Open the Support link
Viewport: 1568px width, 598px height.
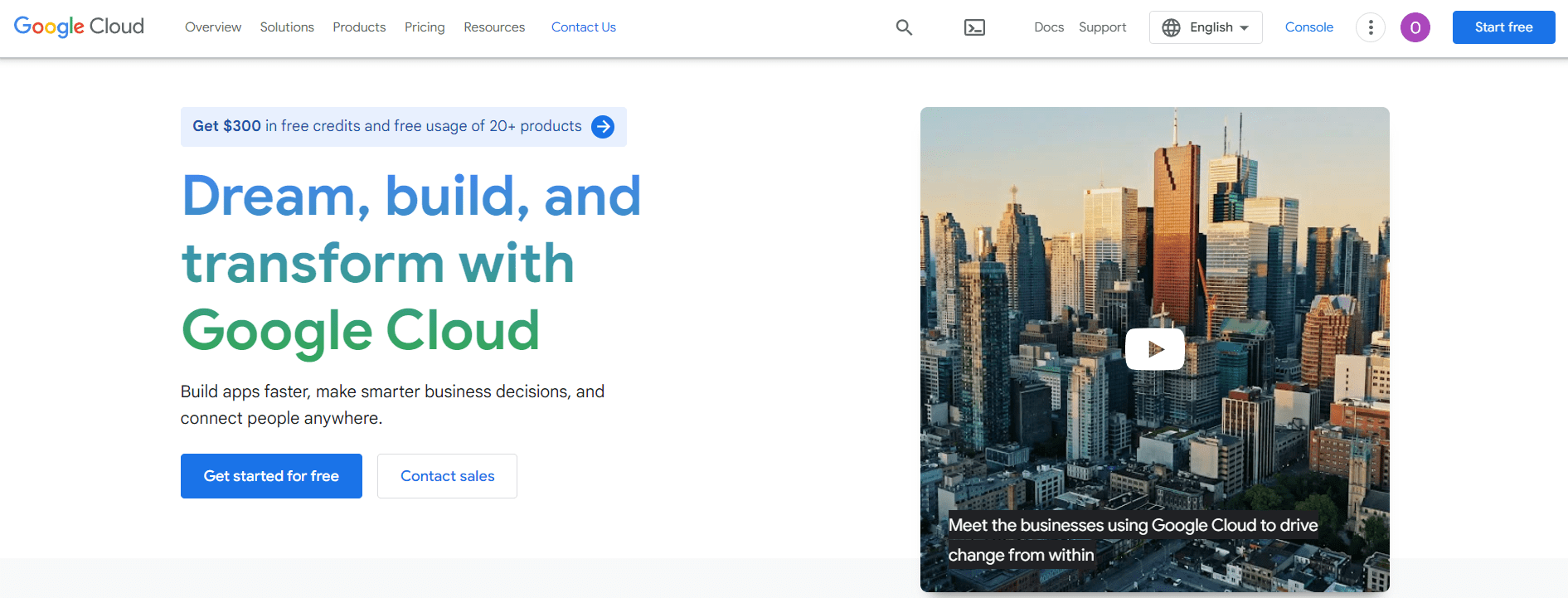click(1103, 27)
